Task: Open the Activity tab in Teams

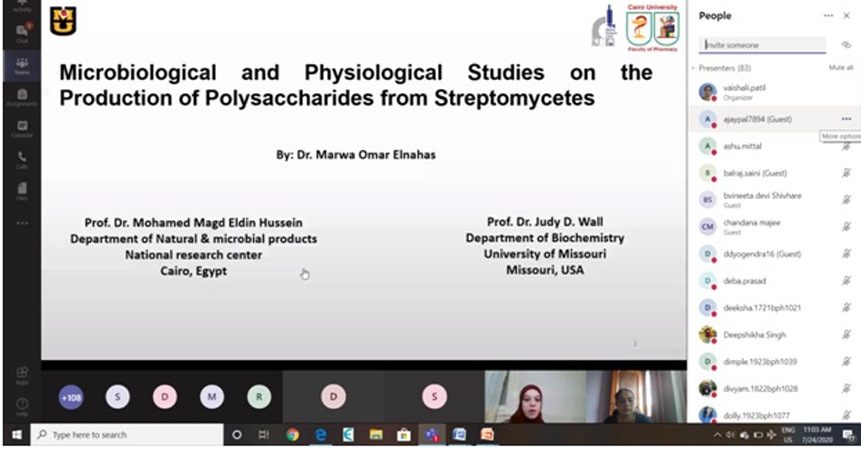Action: [21, 7]
